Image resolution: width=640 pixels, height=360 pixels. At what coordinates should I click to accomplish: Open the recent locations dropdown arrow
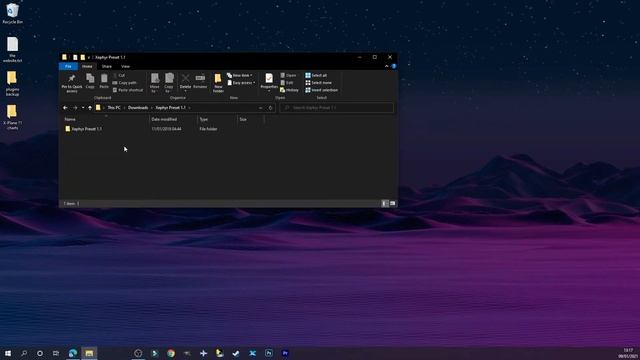pyautogui.click(x=83, y=108)
